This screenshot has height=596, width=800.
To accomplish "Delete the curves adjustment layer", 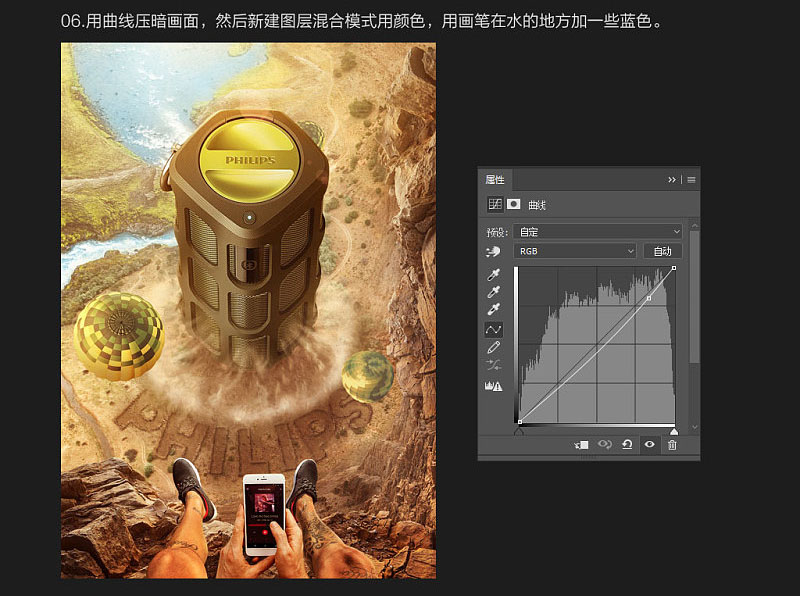I will [x=672, y=445].
